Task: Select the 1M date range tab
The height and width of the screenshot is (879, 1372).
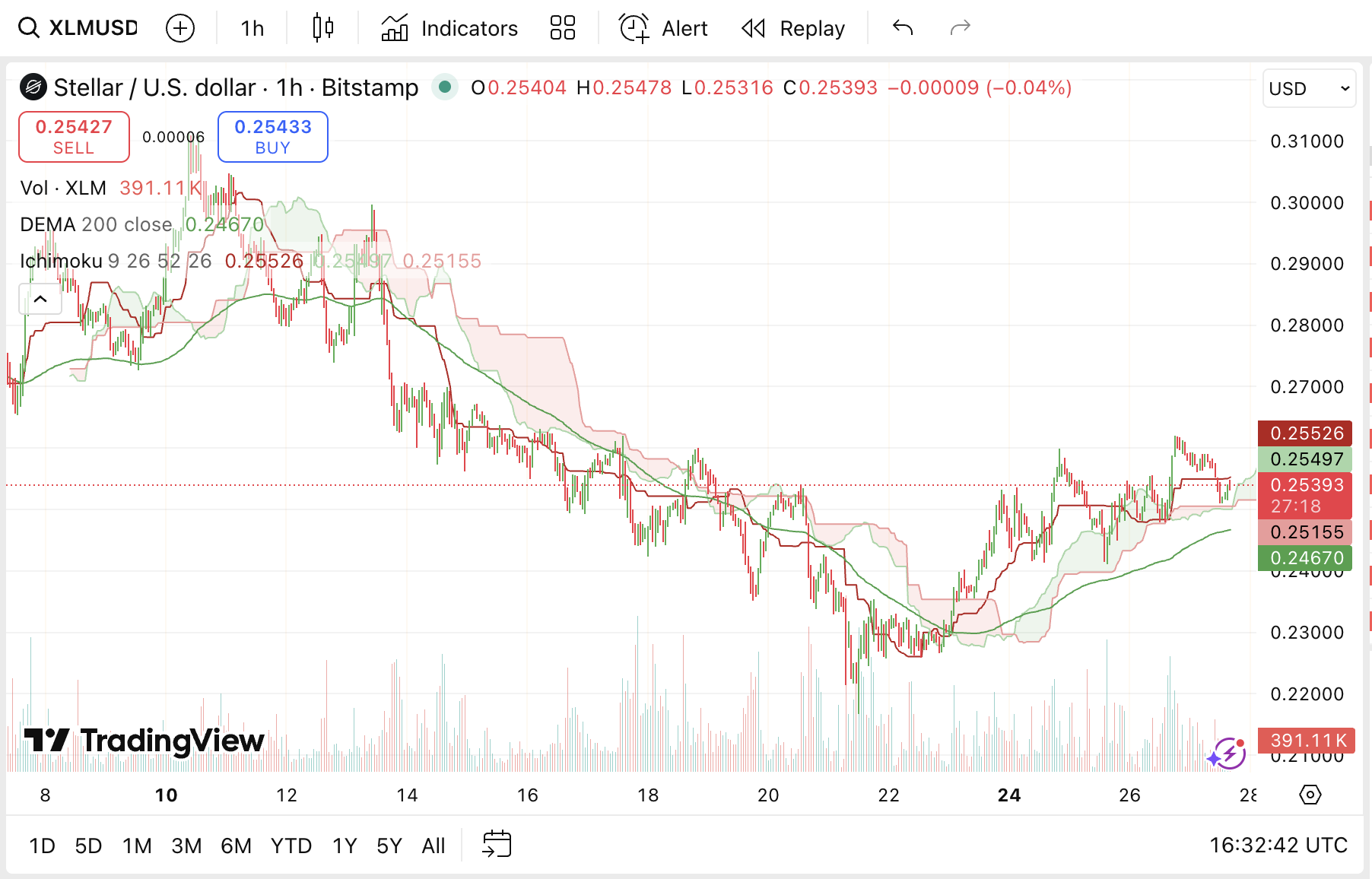Action: tap(137, 846)
